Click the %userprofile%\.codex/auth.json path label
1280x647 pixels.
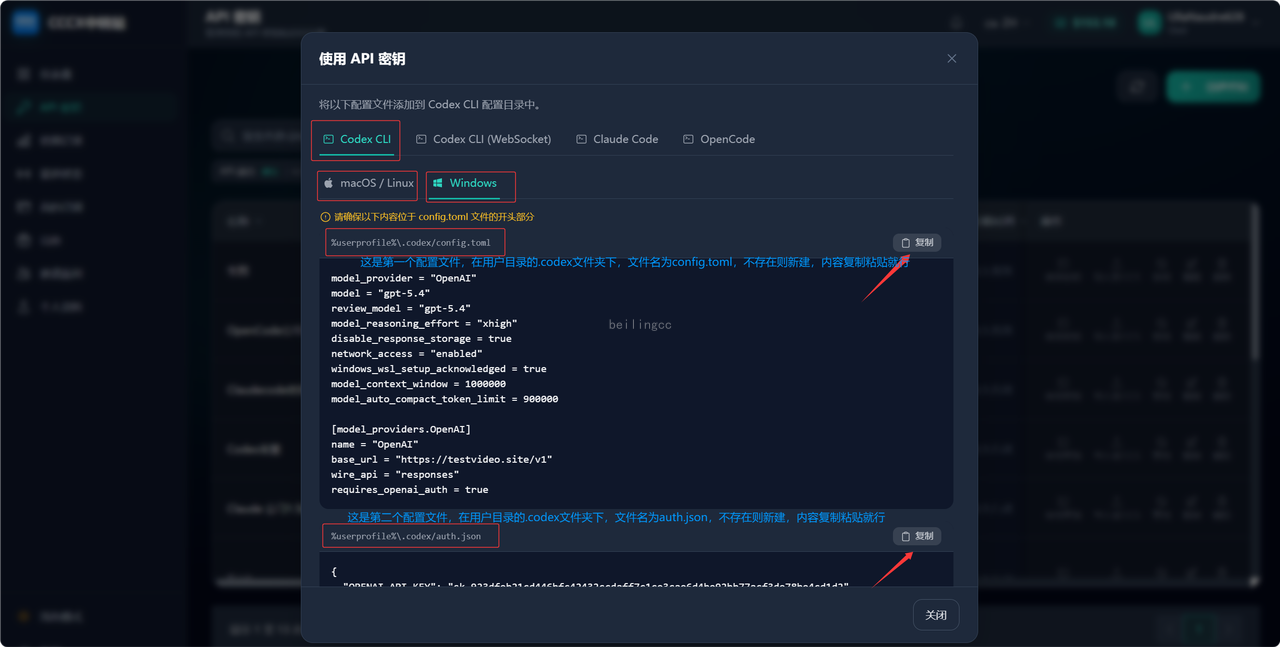click(406, 536)
